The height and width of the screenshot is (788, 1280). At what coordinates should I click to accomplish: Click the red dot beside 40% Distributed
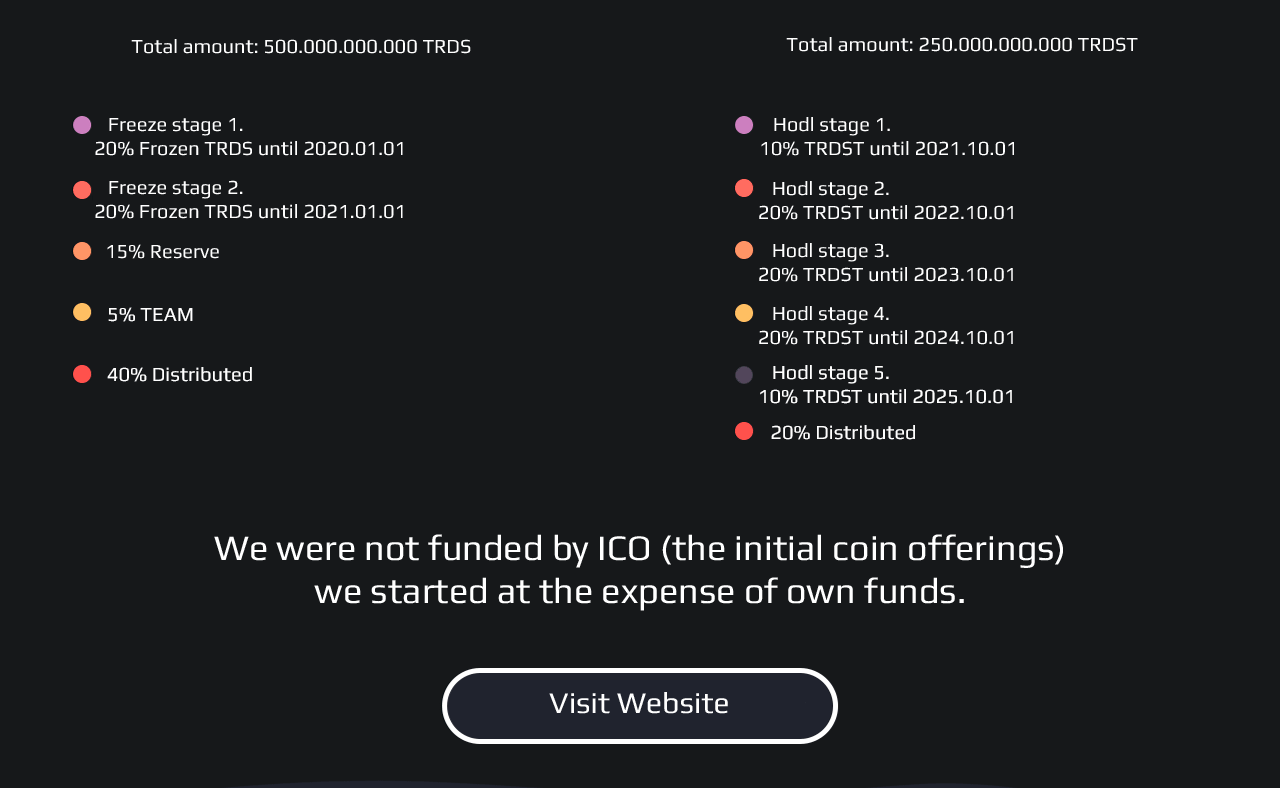[82, 374]
